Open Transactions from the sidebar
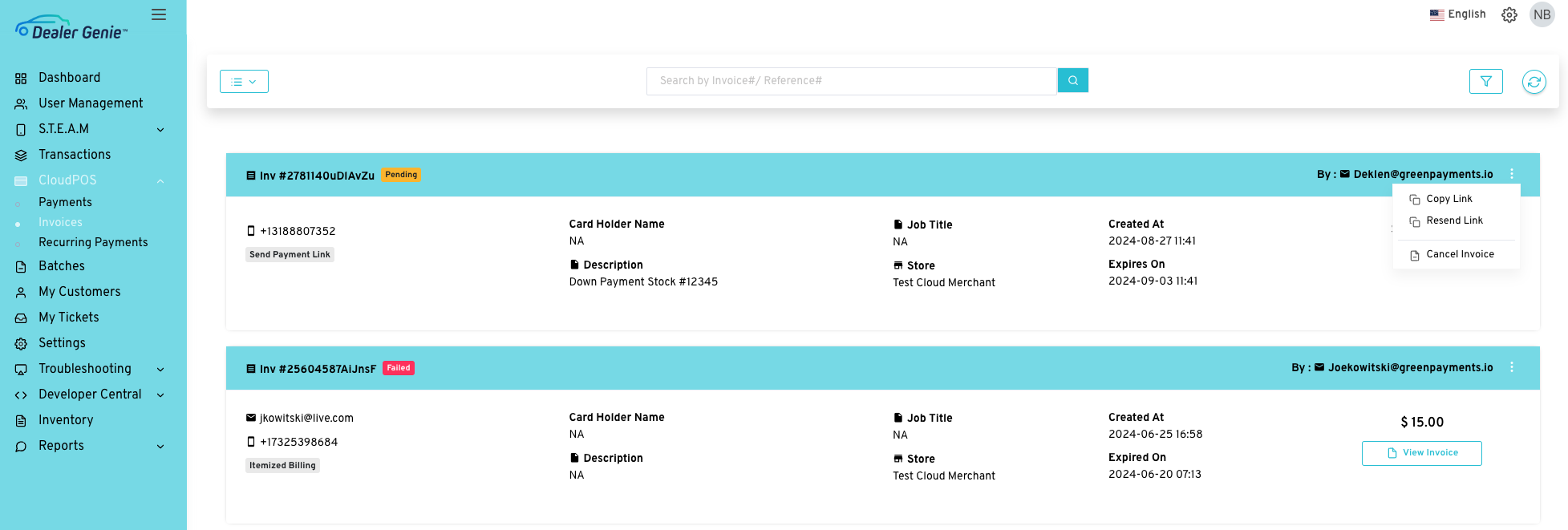This screenshot has height=530, width=1568. pos(75,155)
